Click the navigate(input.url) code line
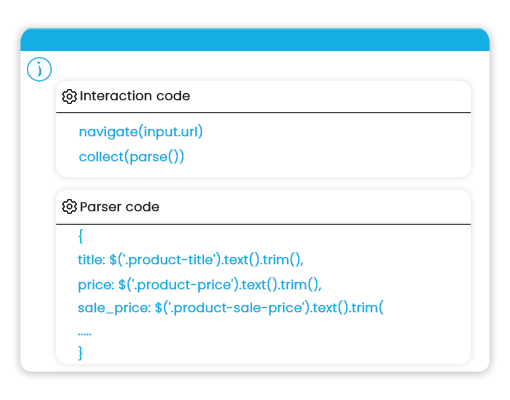Viewport: 510px width, 400px height. pos(141,132)
